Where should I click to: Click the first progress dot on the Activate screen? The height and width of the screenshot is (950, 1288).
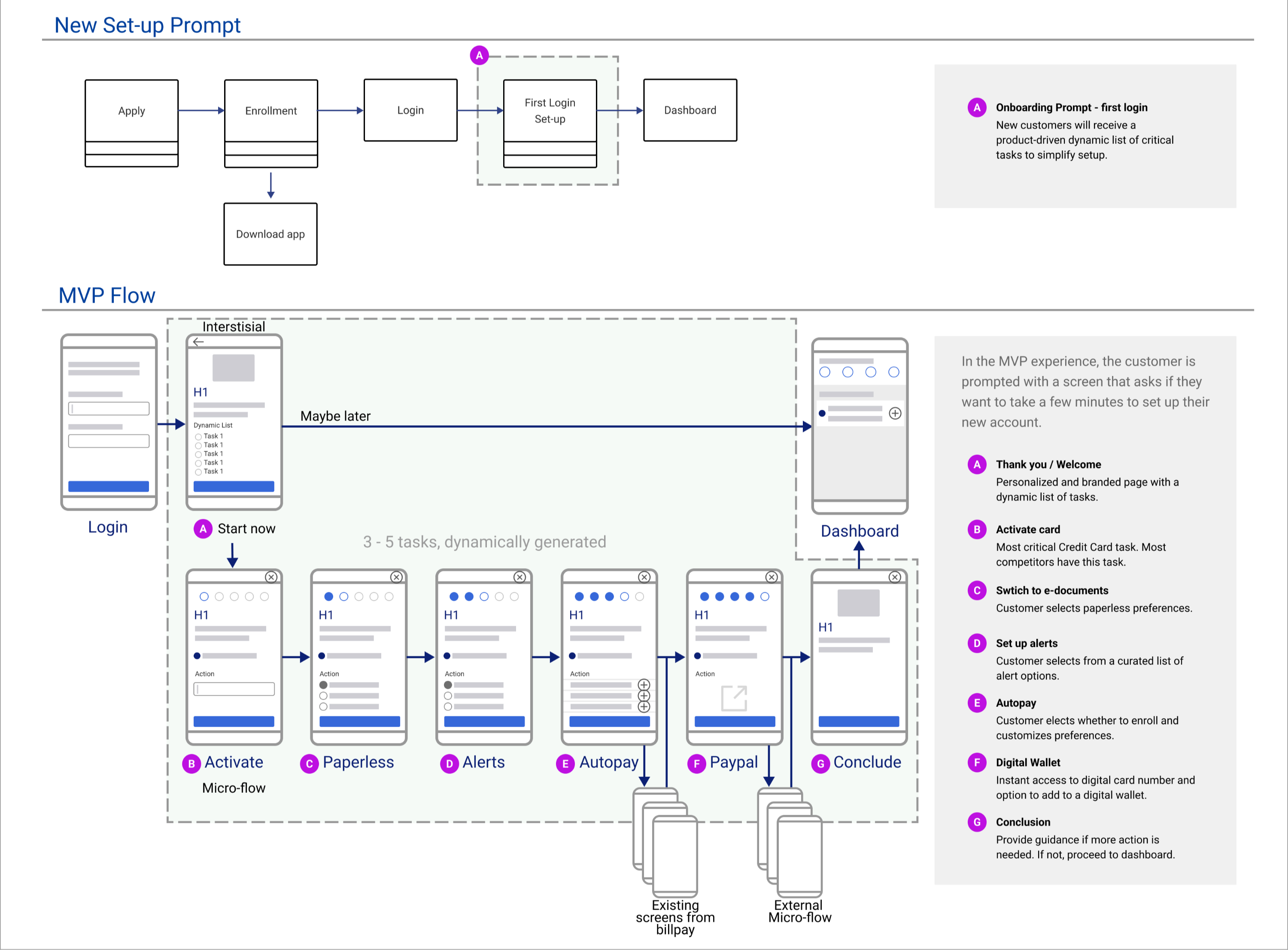[204, 597]
